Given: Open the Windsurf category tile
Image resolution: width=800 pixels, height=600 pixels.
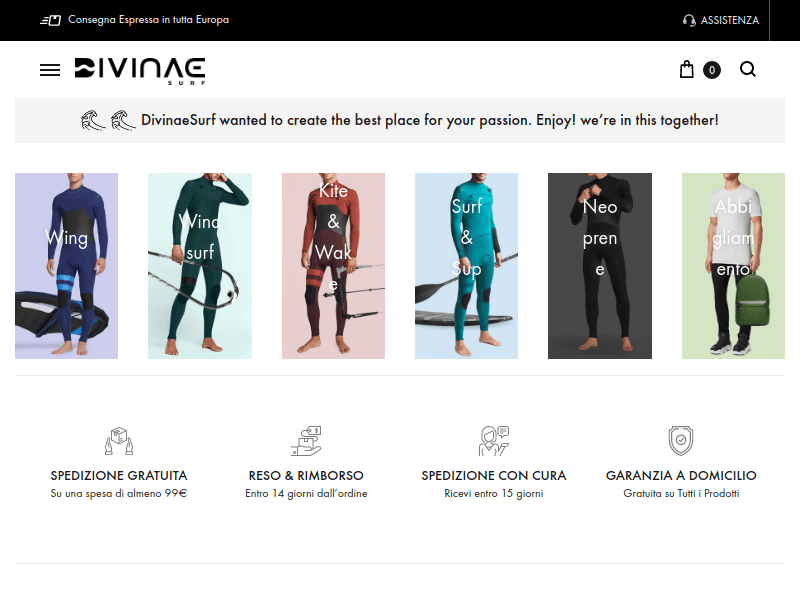Looking at the screenshot, I should [200, 266].
